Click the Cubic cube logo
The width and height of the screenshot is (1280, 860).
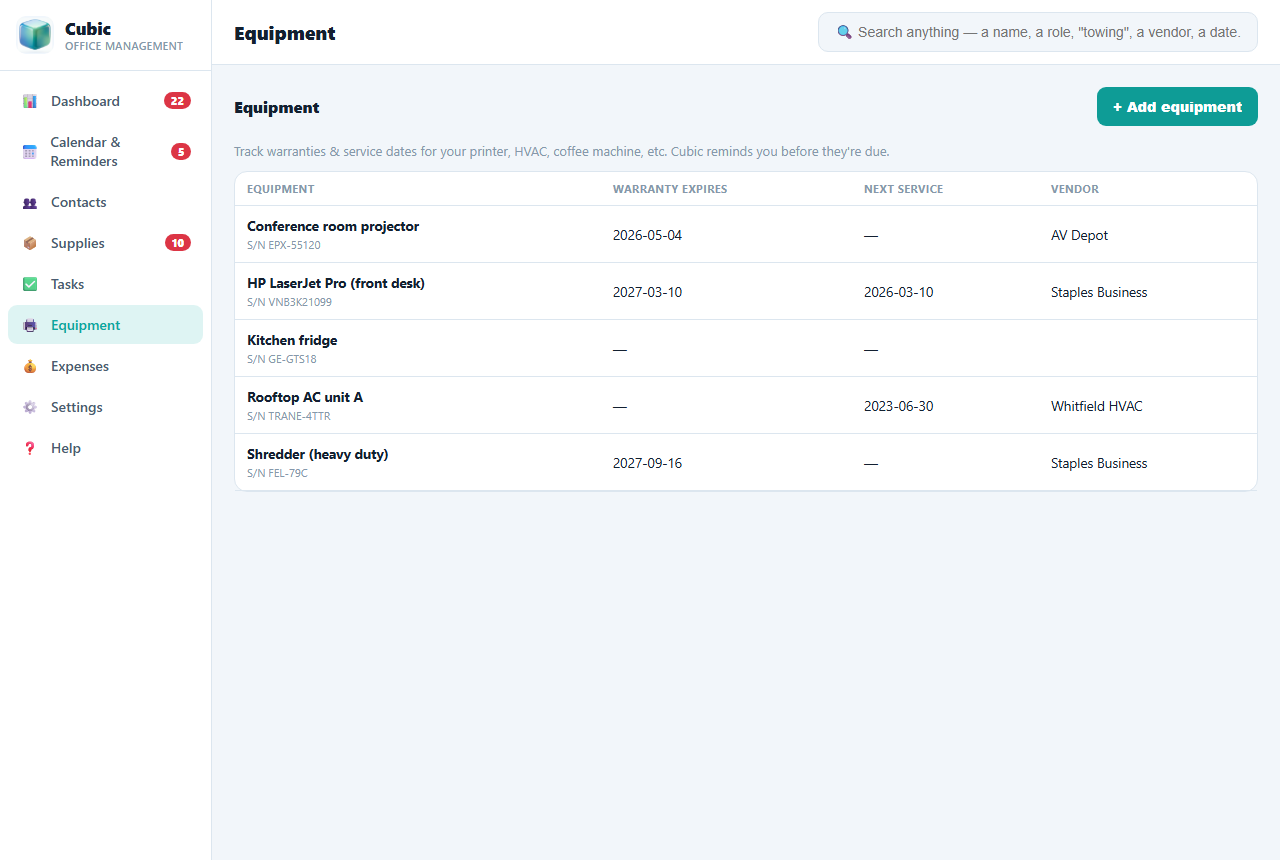[35, 35]
